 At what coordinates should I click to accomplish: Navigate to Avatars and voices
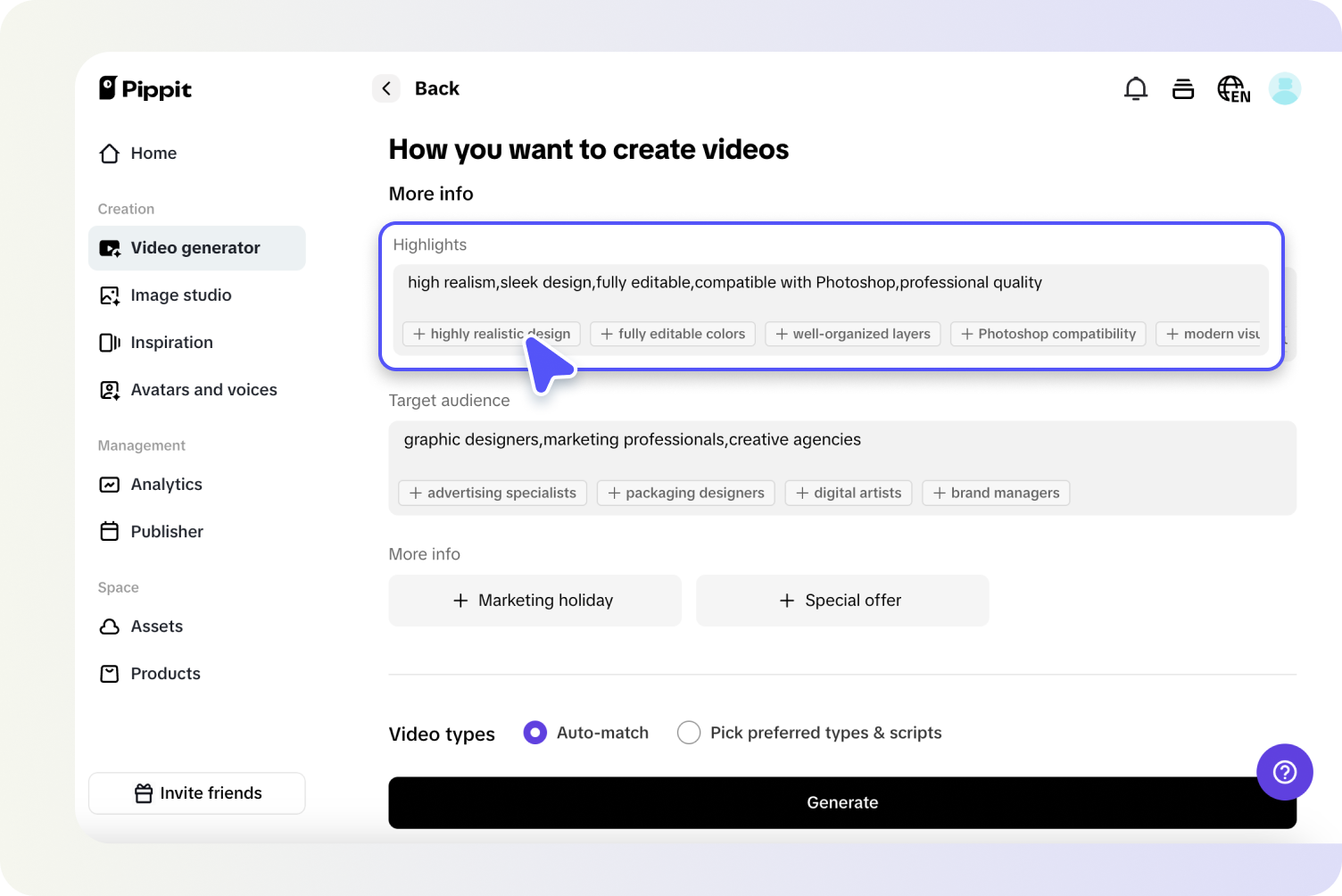point(203,390)
